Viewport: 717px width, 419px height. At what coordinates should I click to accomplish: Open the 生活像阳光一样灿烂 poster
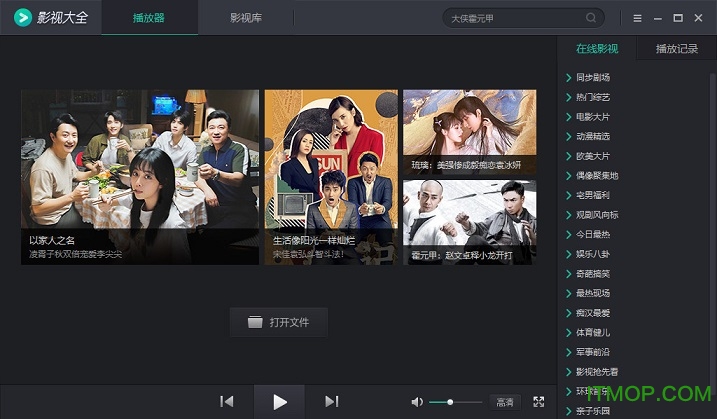(331, 177)
